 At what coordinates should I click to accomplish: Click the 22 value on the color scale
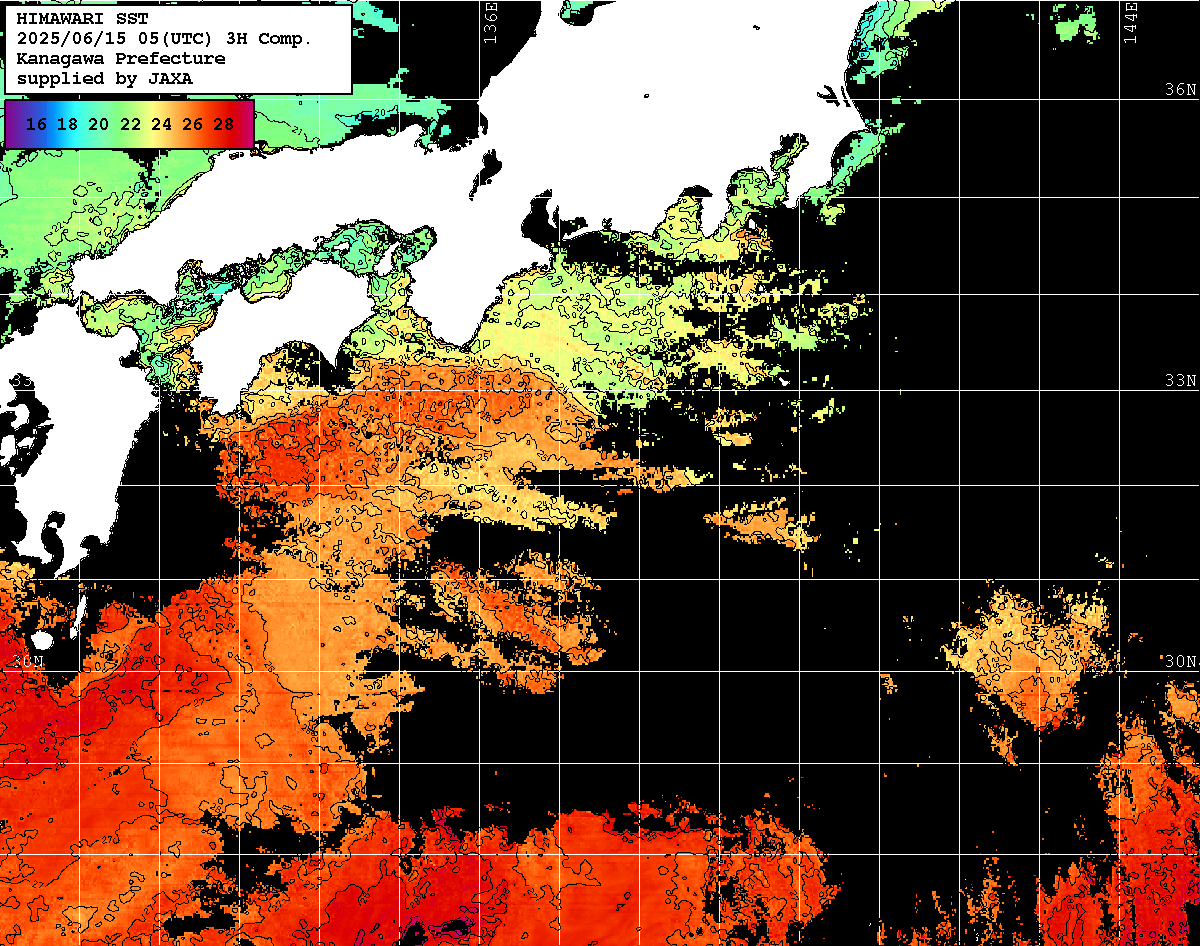[130, 124]
